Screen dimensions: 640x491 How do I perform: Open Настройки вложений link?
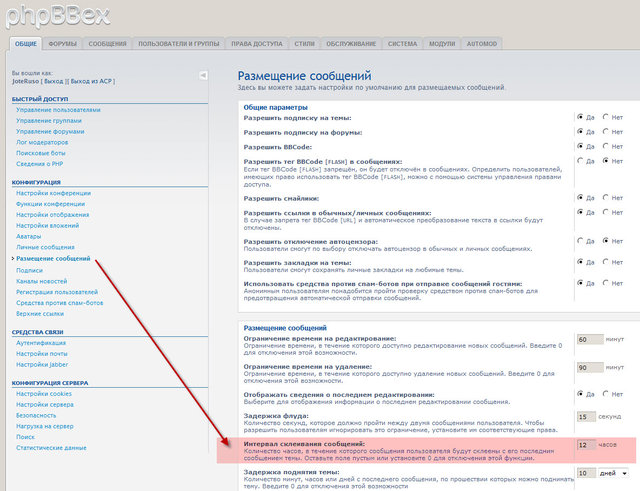pos(48,225)
